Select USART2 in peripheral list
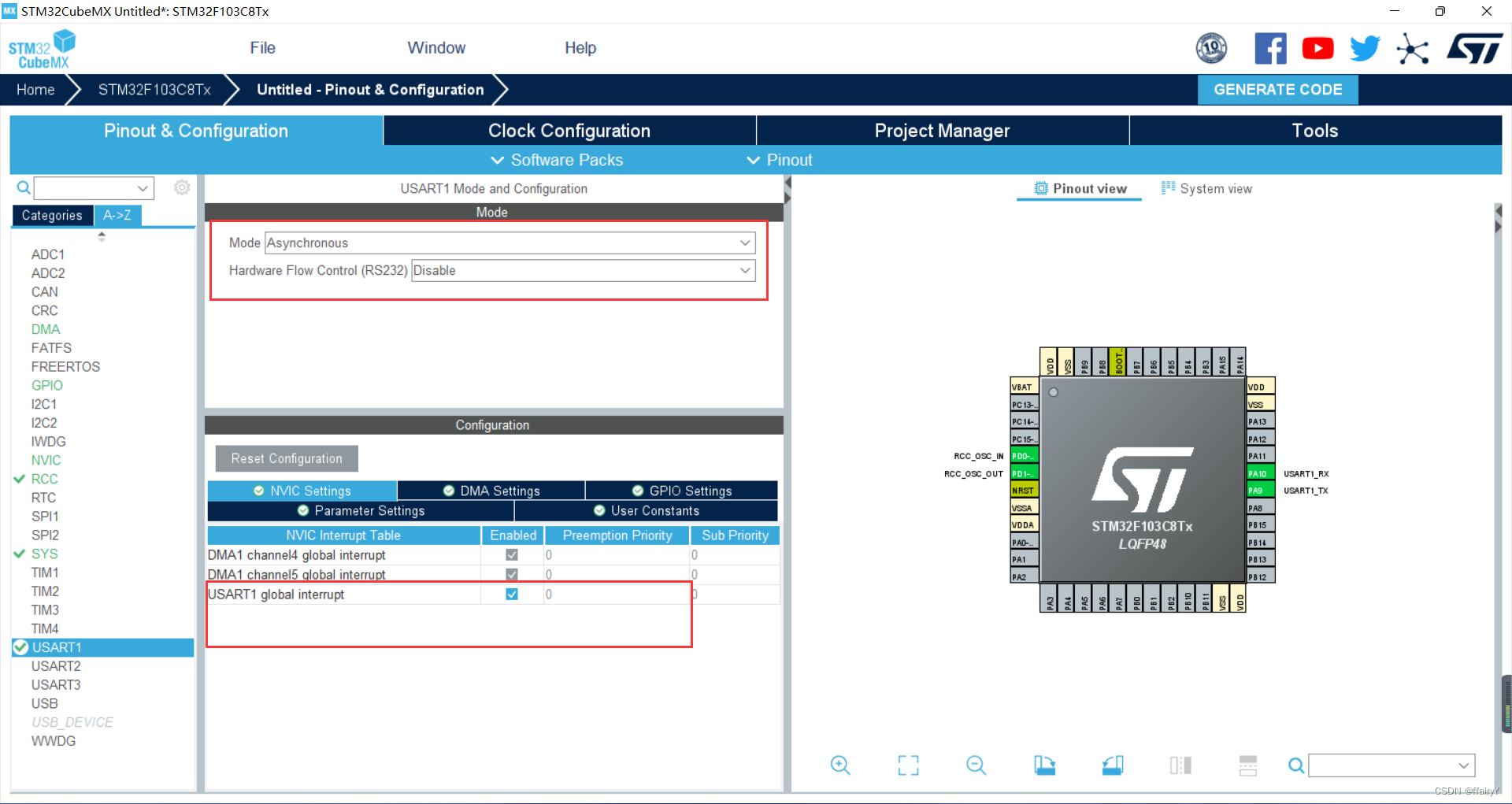The width and height of the screenshot is (1512, 804). 56,666
